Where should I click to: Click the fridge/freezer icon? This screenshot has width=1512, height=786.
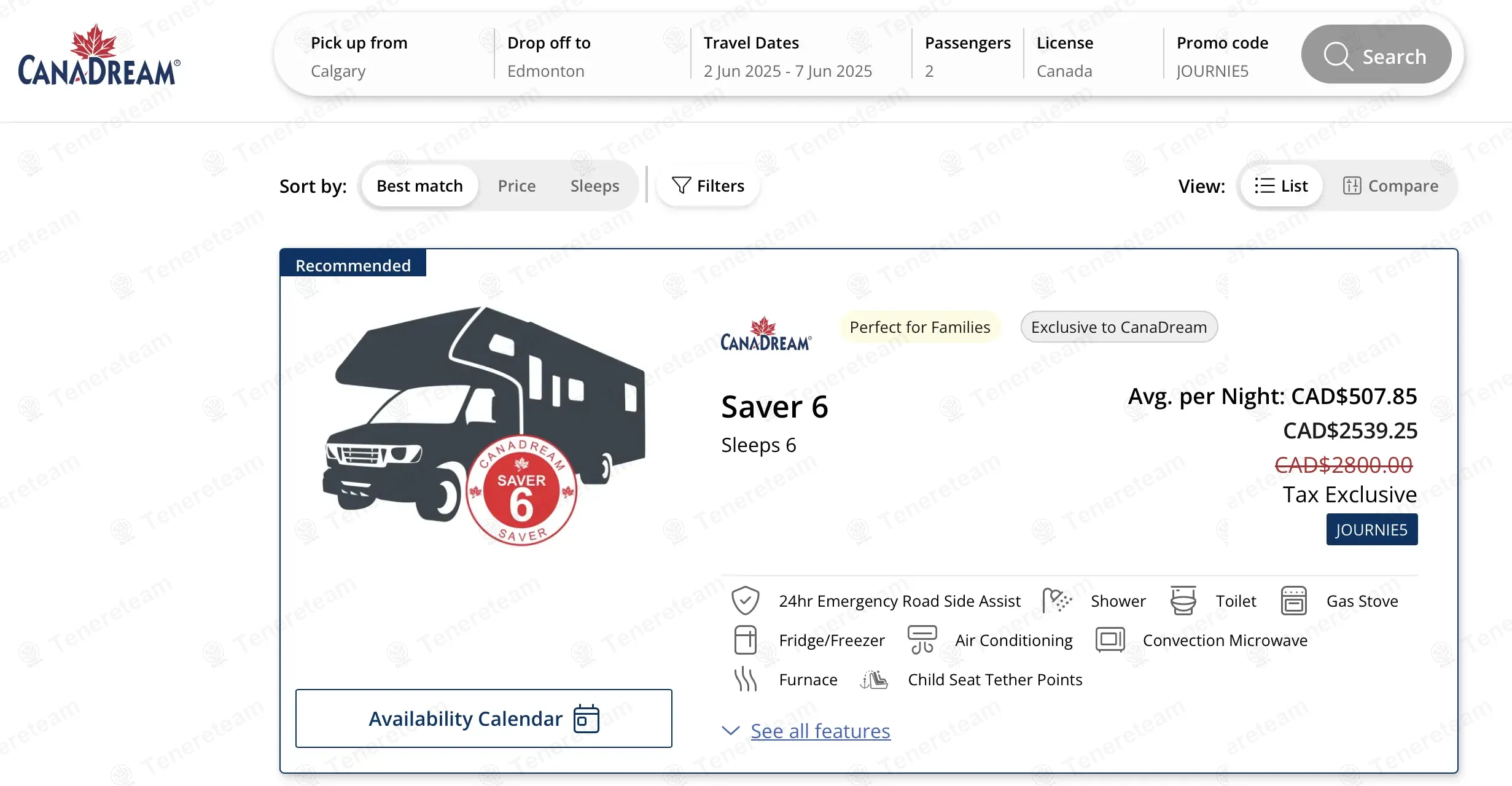click(x=745, y=640)
